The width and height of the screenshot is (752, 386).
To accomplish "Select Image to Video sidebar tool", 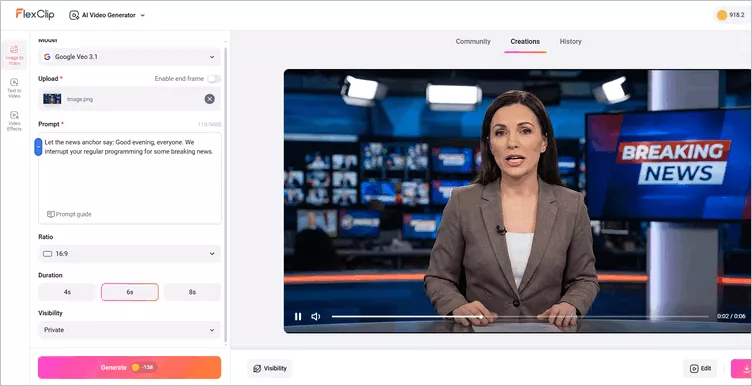I will tap(14, 55).
